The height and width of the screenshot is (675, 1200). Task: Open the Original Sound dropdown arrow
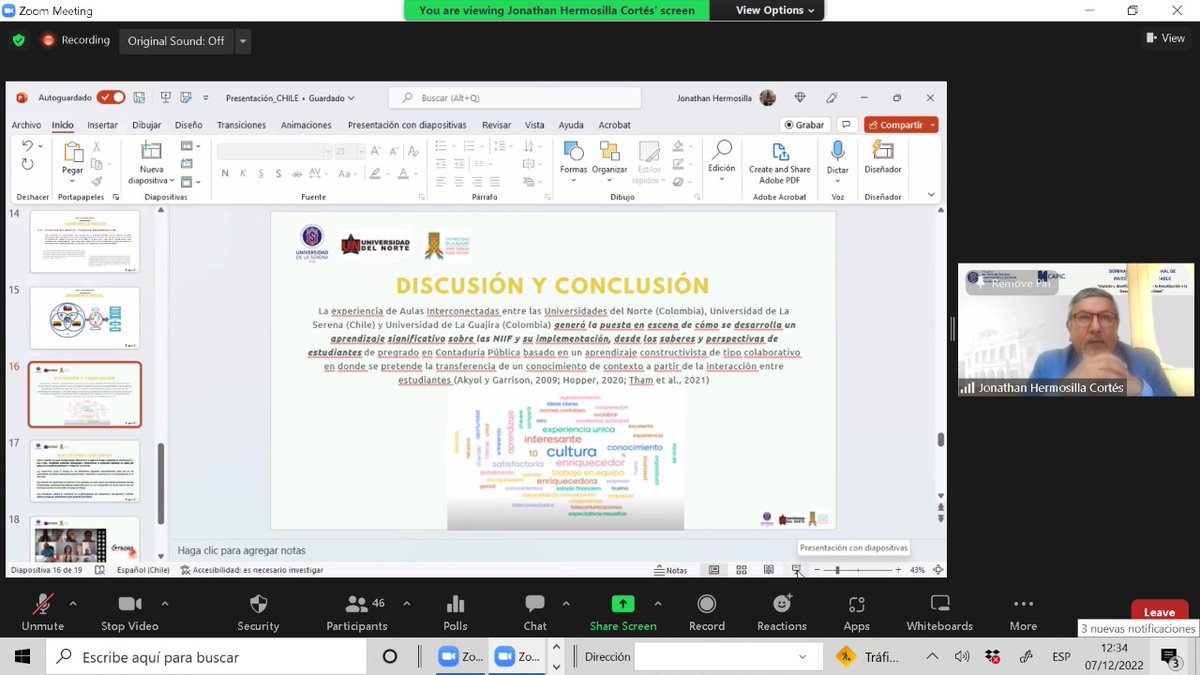[244, 41]
